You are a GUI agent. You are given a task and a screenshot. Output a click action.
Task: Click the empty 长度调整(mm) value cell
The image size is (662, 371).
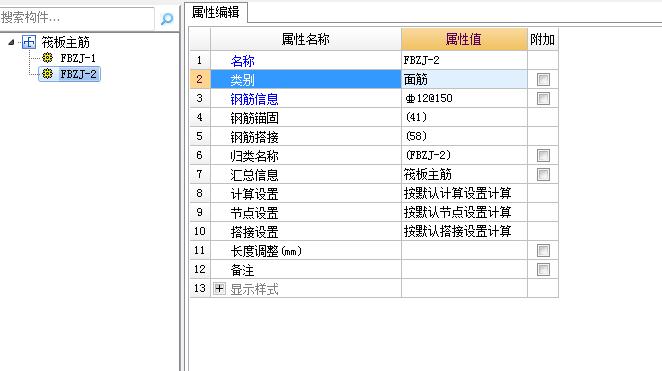pos(464,250)
